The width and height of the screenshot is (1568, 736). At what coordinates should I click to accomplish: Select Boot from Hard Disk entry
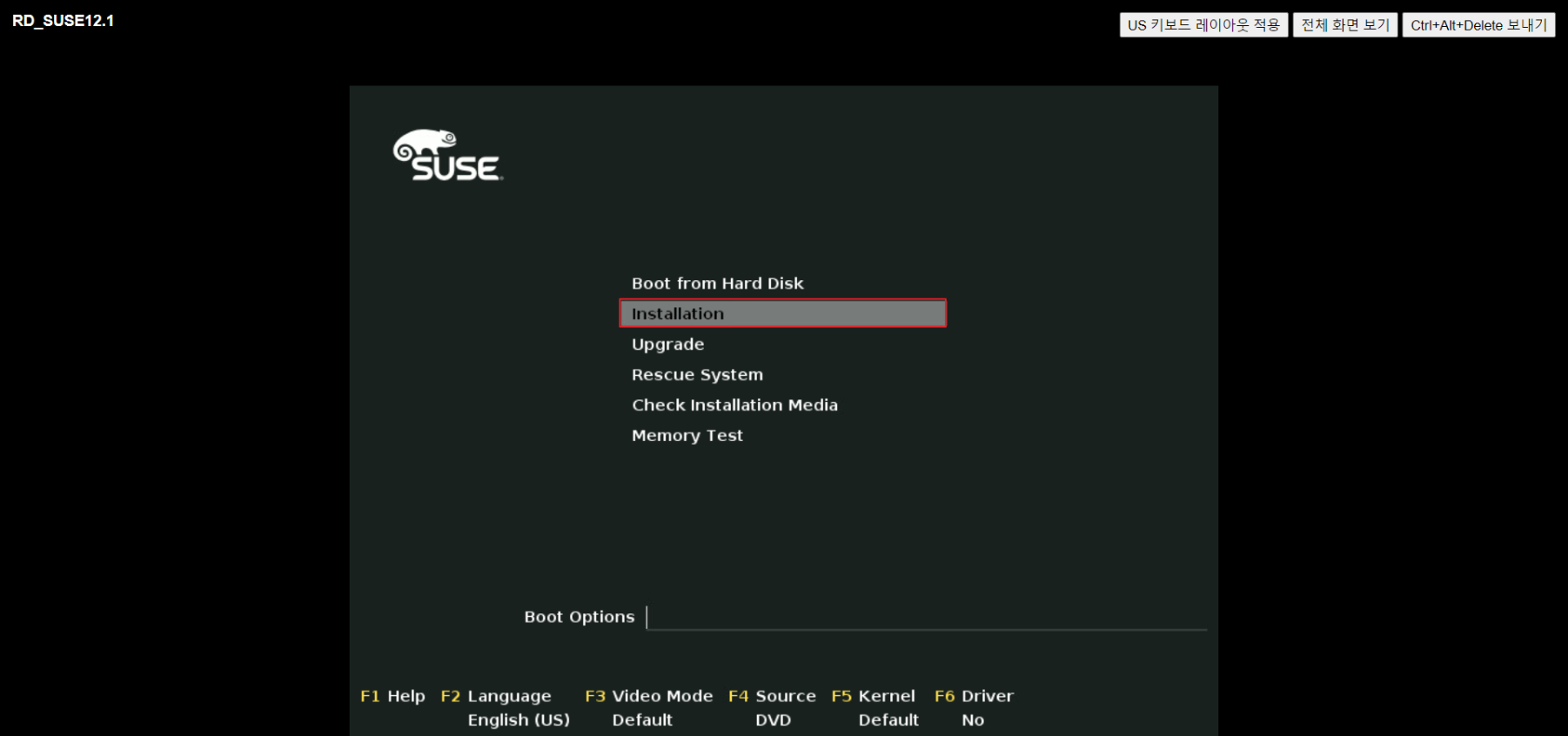tap(717, 284)
